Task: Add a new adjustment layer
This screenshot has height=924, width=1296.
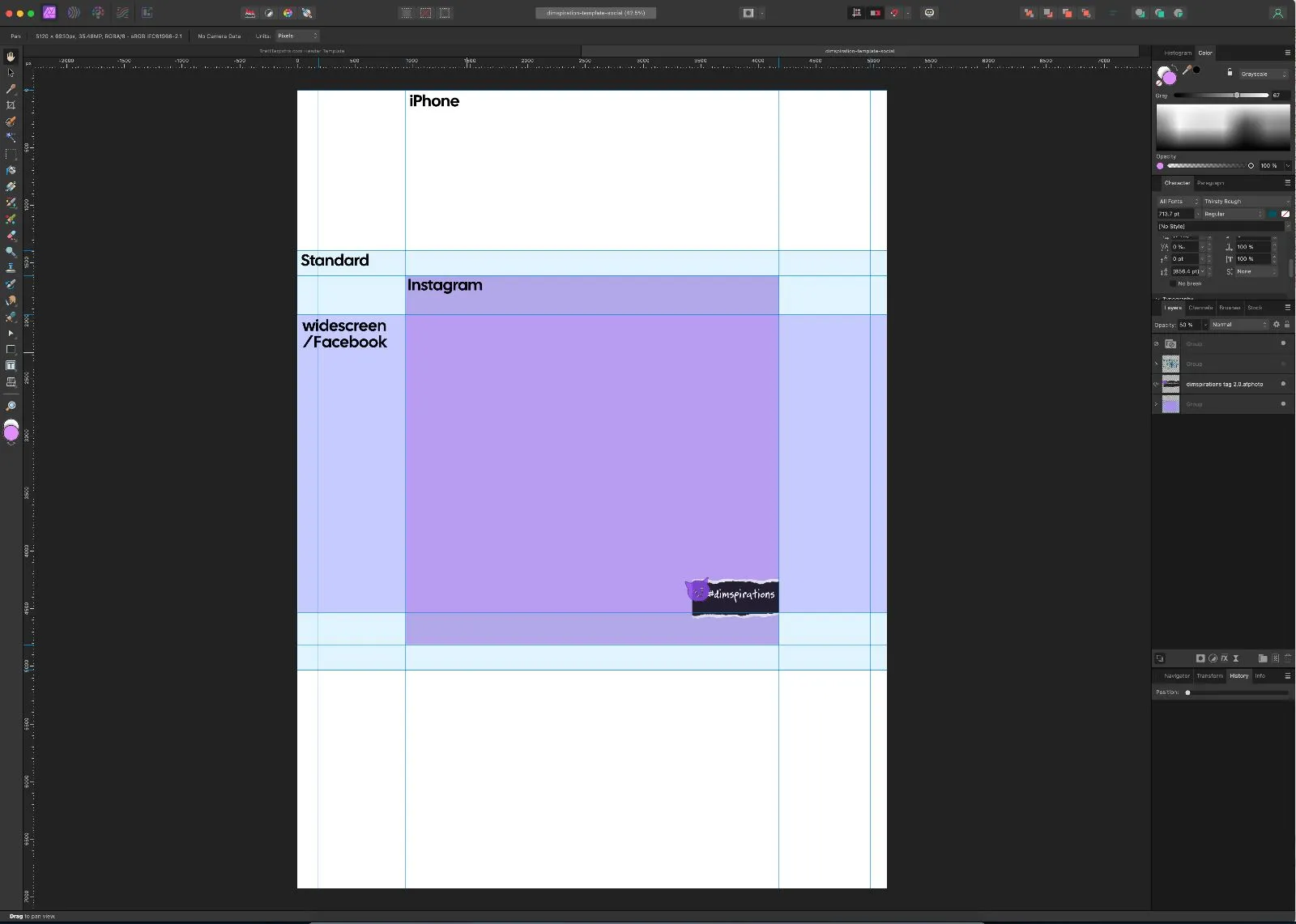Action: point(1213,658)
